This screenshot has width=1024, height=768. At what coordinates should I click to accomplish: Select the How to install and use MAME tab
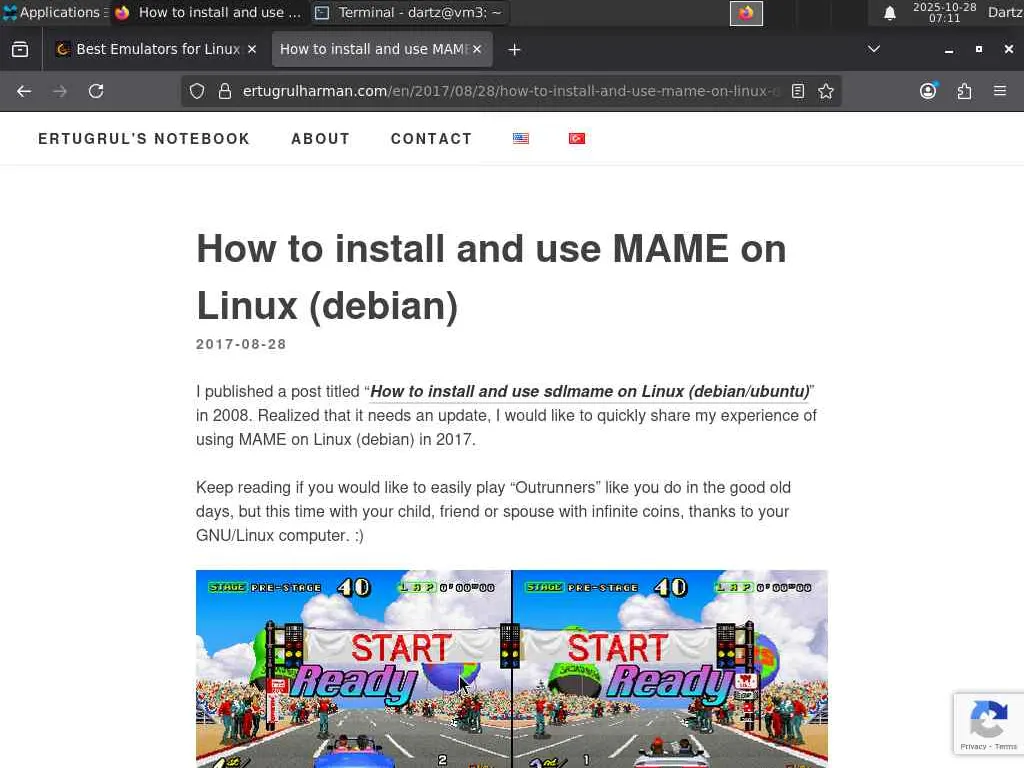click(382, 50)
